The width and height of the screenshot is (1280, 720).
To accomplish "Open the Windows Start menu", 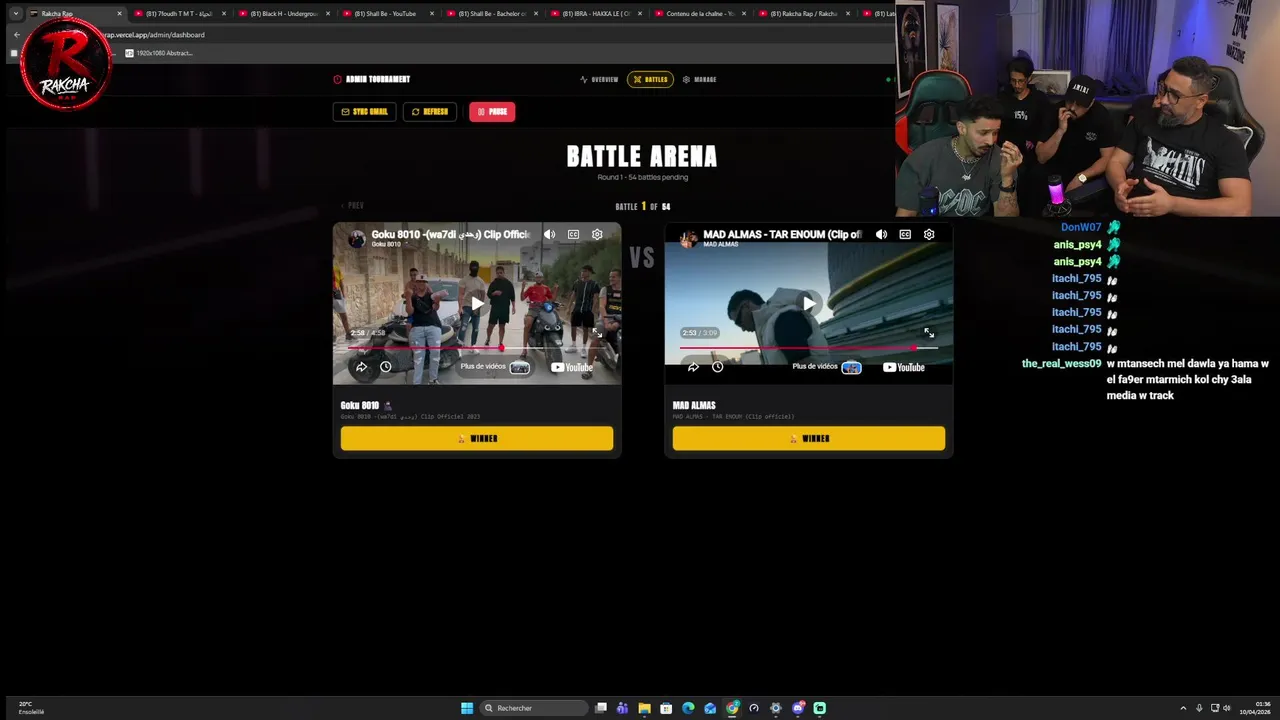I will (467, 708).
